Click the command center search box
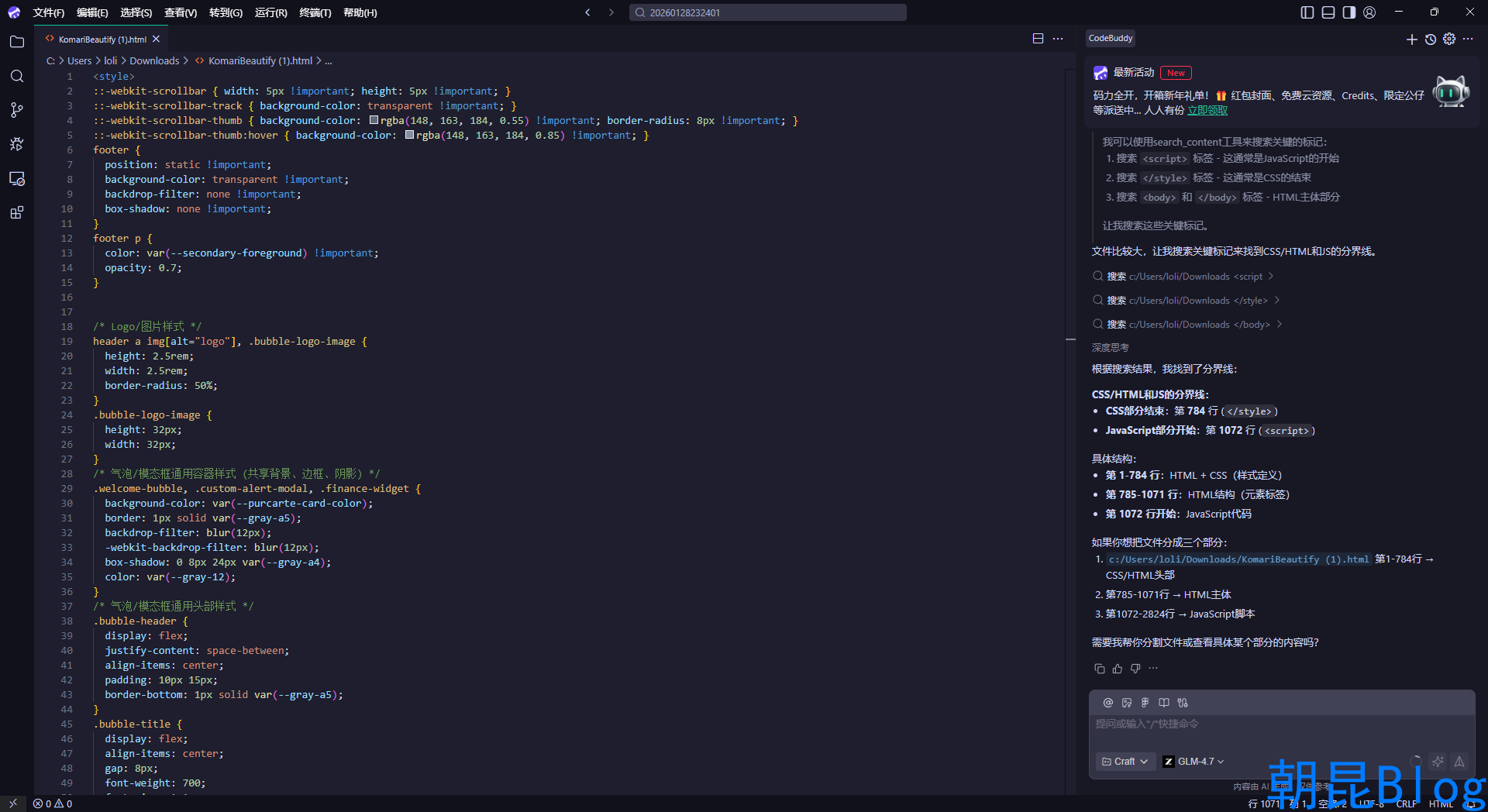The width and height of the screenshot is (1488, 812). pos(767,12)
